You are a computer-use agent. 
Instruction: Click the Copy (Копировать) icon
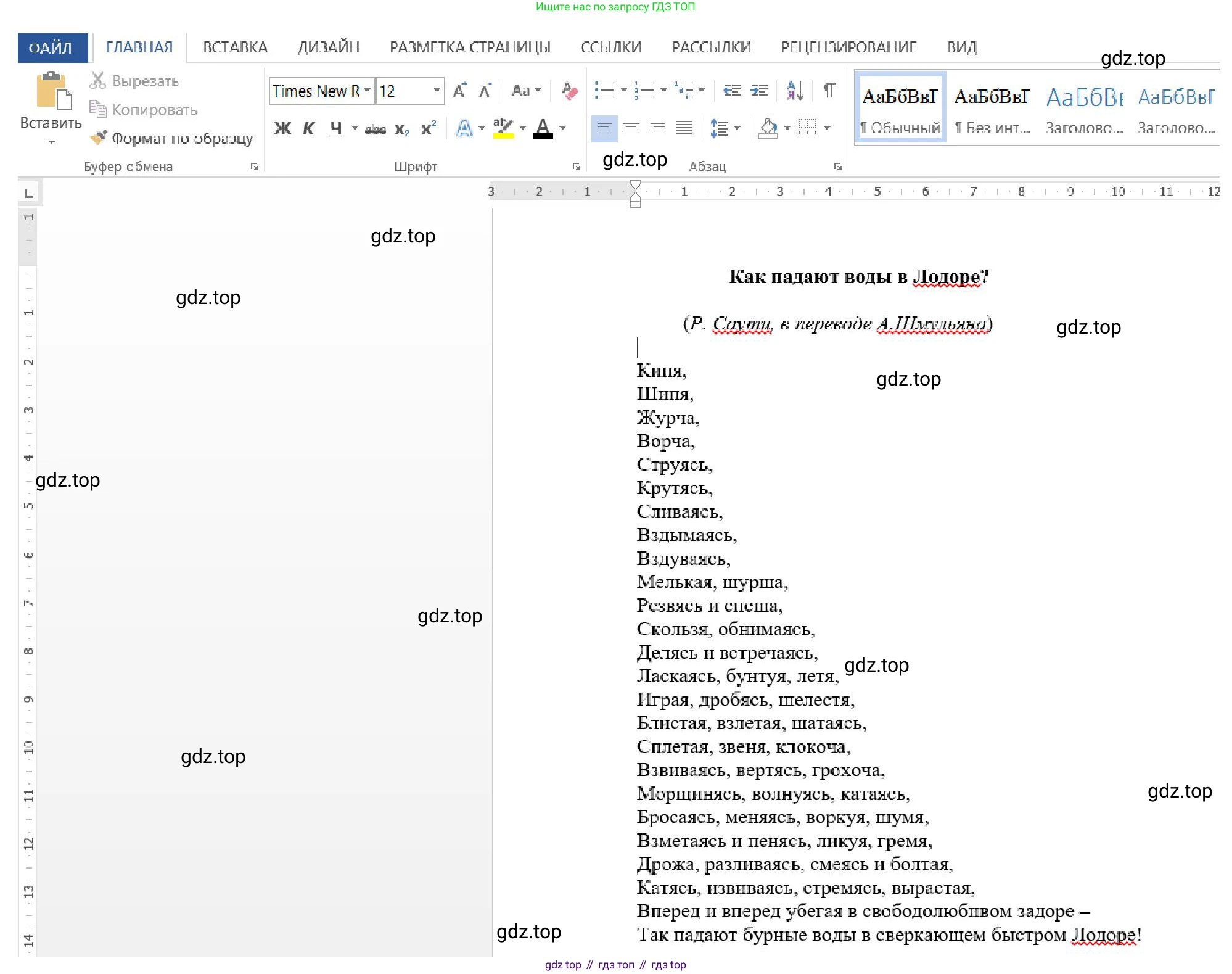tap(97, 109)
